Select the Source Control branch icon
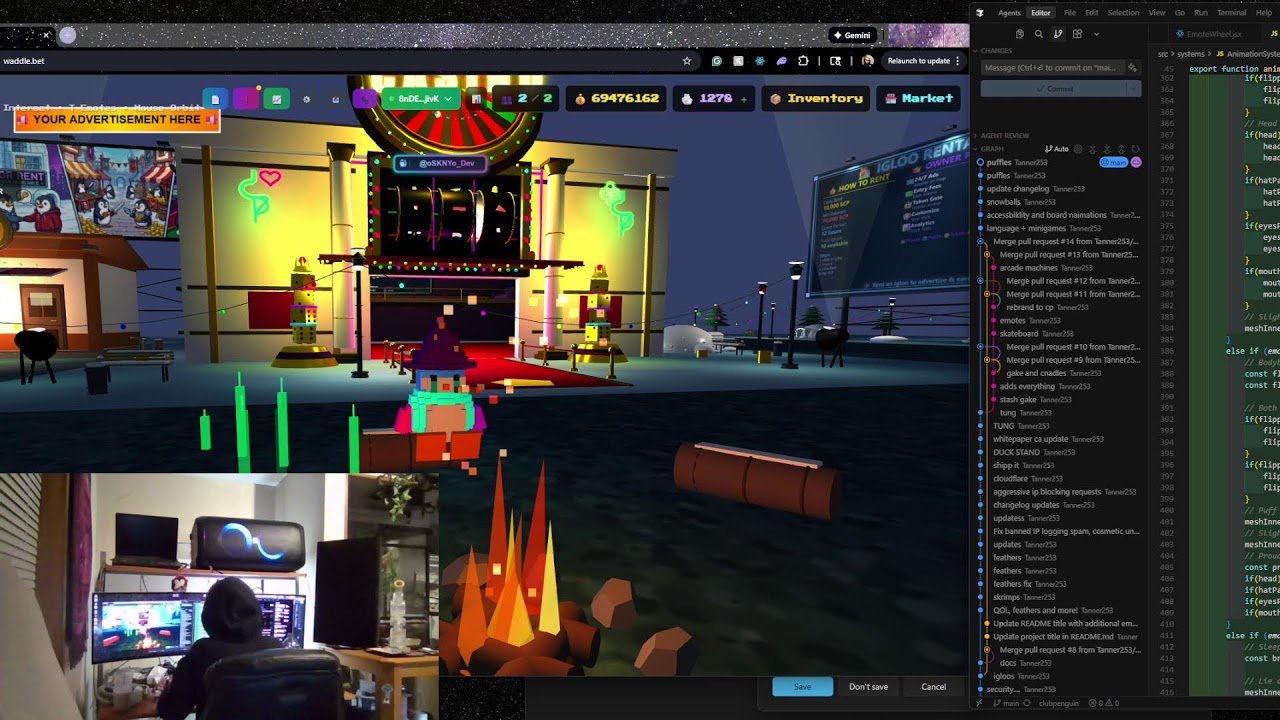Image resolution: width=1280 pixels, height=720 pixels. [x=1058, y=34]
